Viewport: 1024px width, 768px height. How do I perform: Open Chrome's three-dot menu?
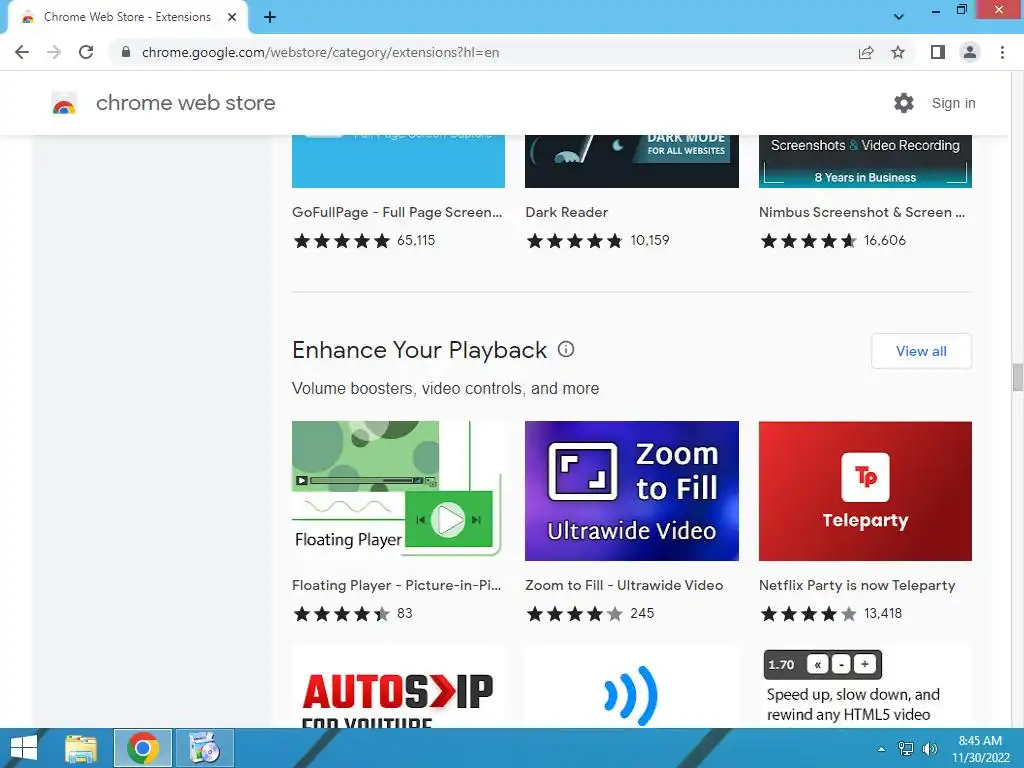[x=1002, y=52]
